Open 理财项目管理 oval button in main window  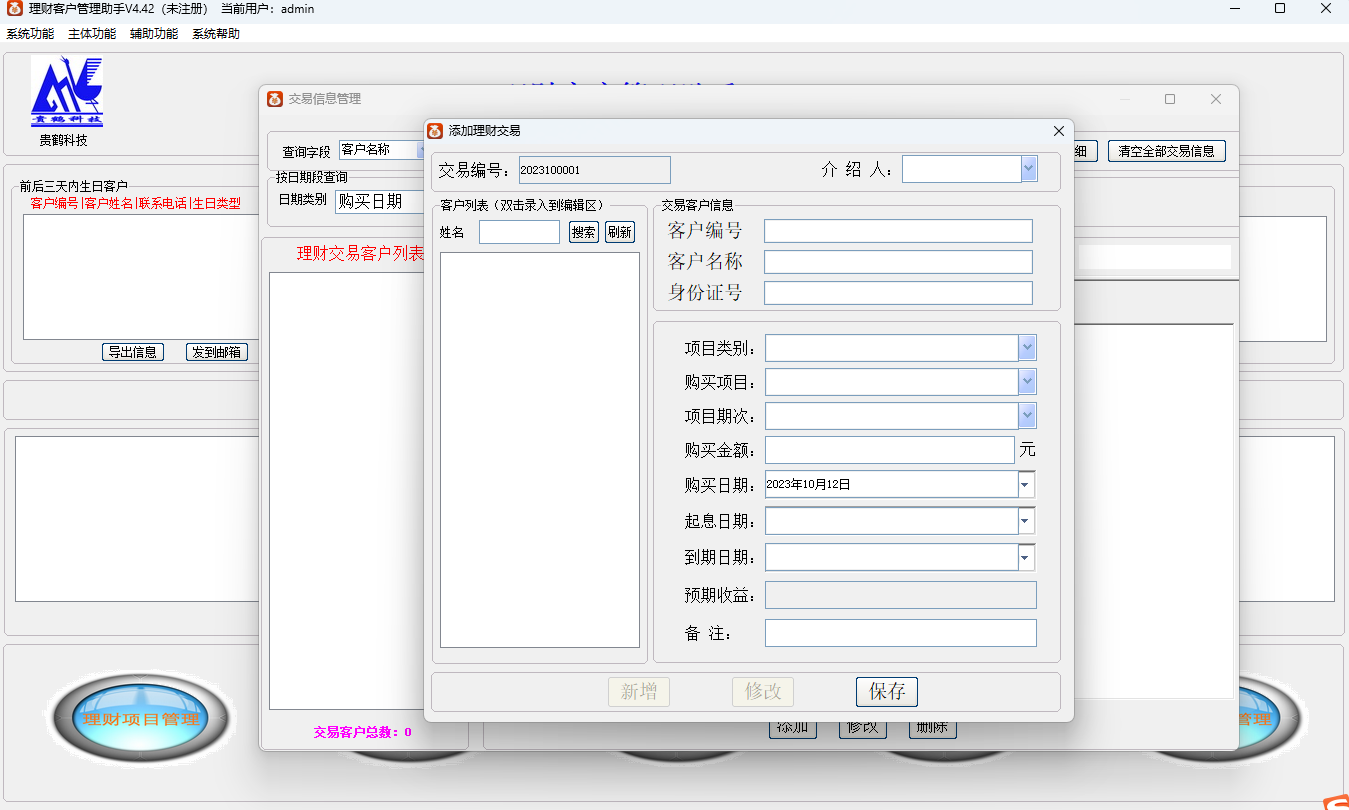[140, 719]
